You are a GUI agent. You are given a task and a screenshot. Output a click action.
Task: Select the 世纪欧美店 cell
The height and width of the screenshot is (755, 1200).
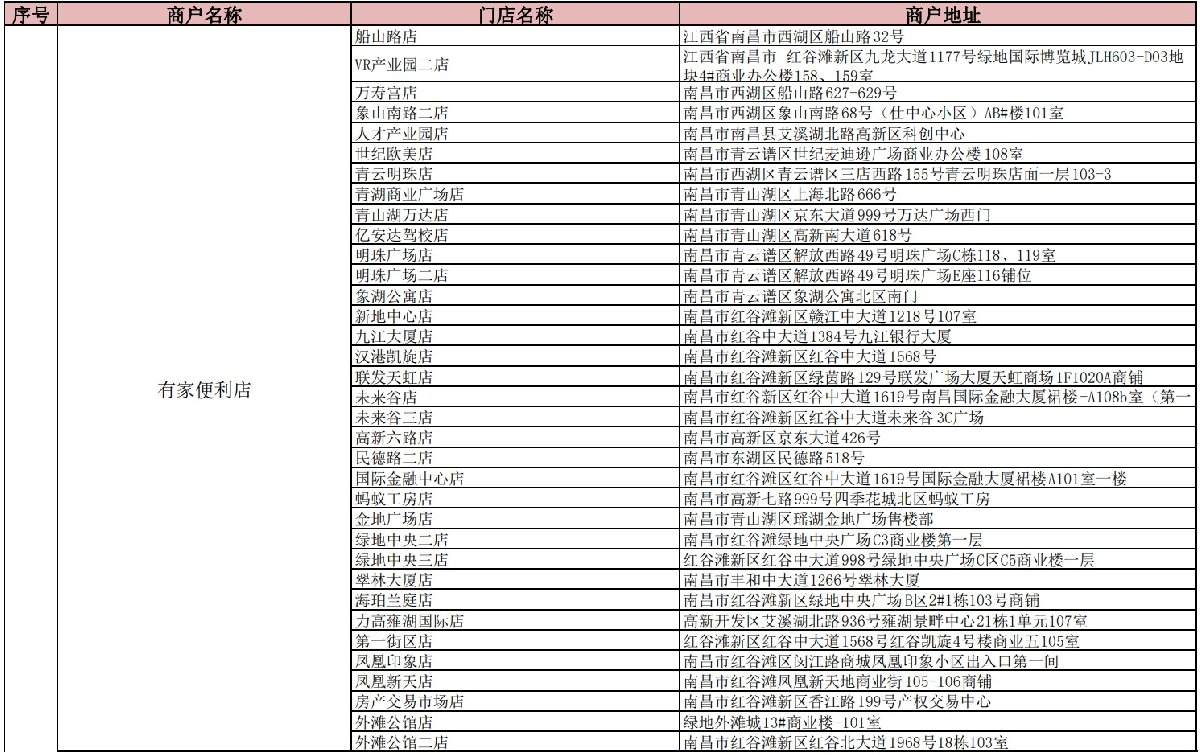point(515,154)
